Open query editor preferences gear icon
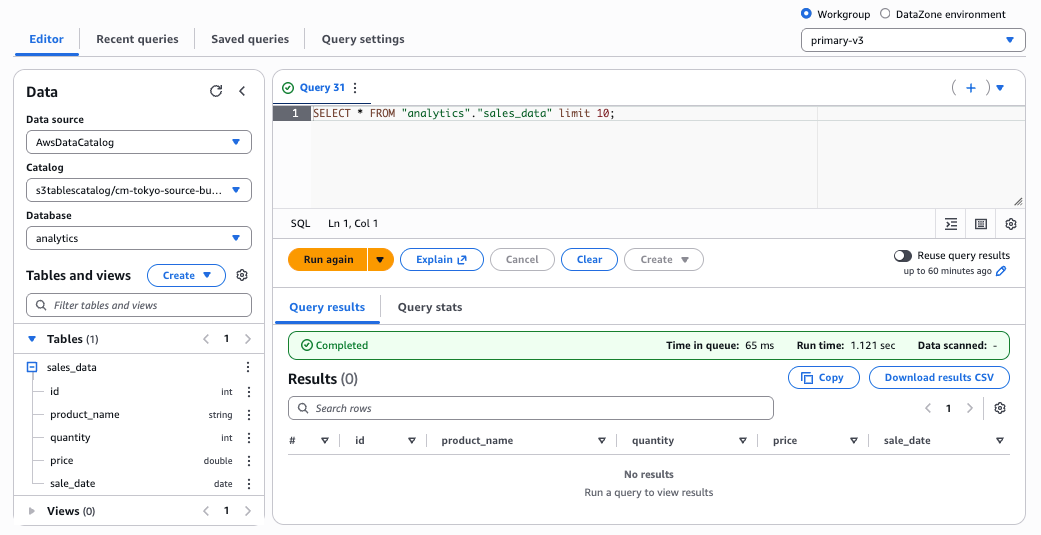 (1011, 224)
